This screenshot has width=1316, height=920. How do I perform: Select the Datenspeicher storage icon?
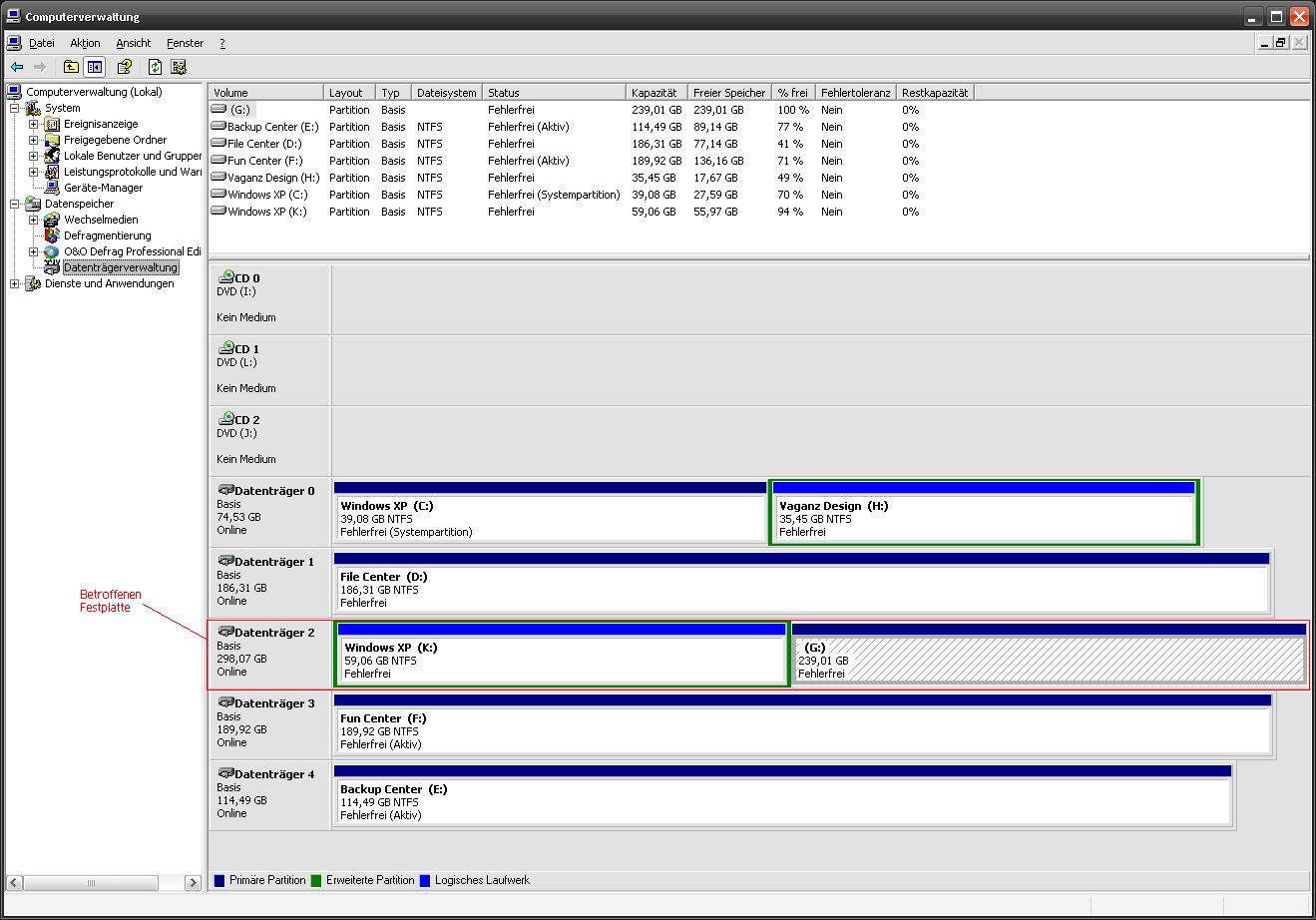34,204
